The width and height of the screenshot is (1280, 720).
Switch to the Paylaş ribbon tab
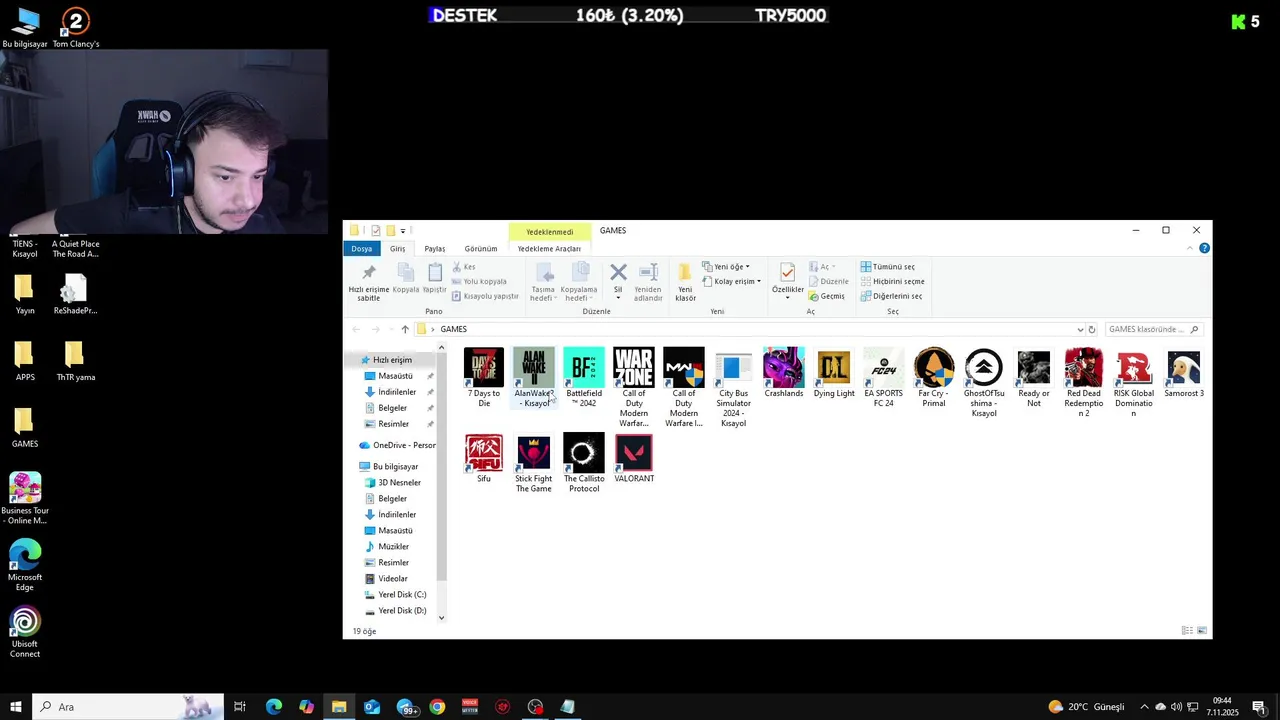click(x=434, y=249)
